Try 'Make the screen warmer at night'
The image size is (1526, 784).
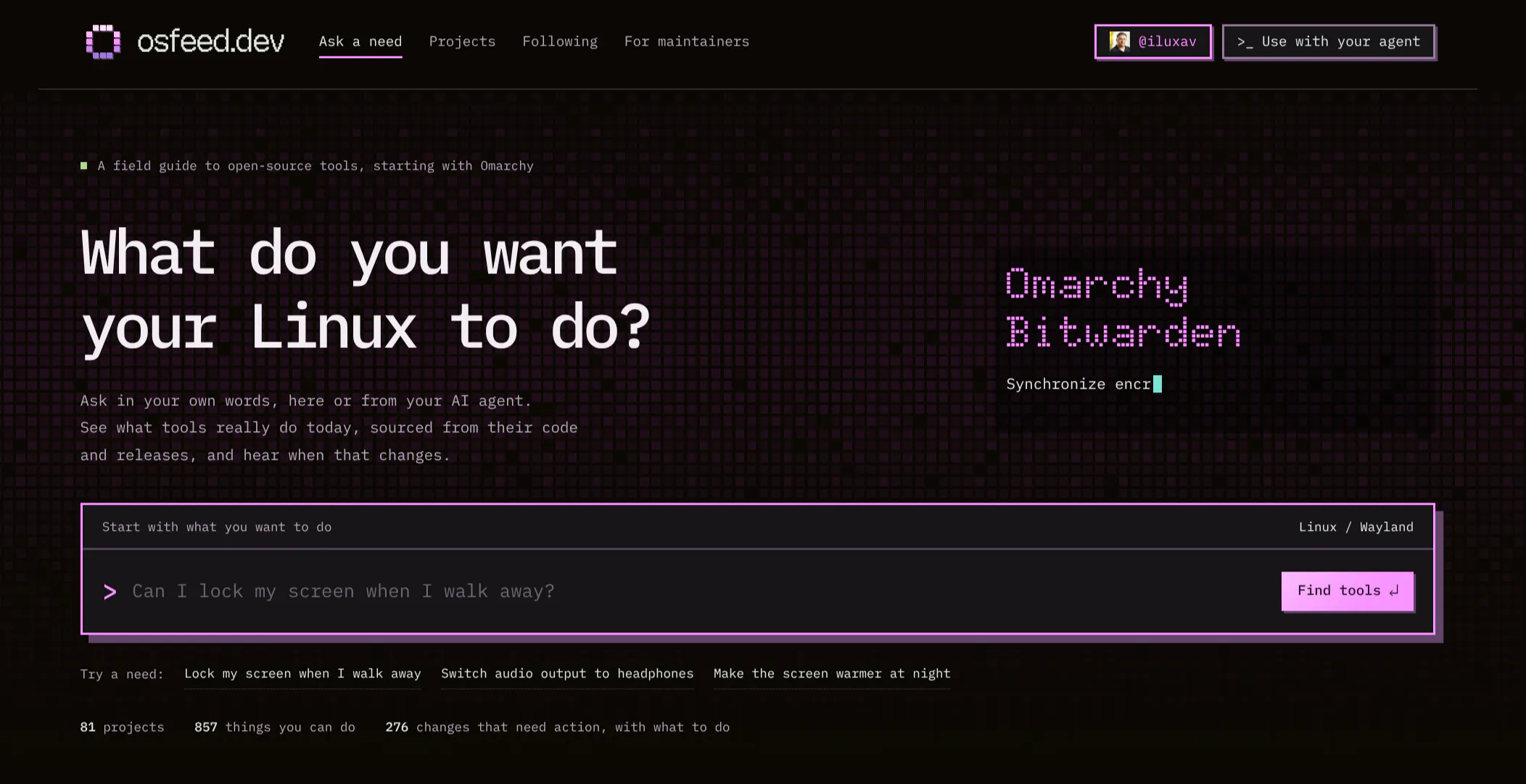coord(832,674)
